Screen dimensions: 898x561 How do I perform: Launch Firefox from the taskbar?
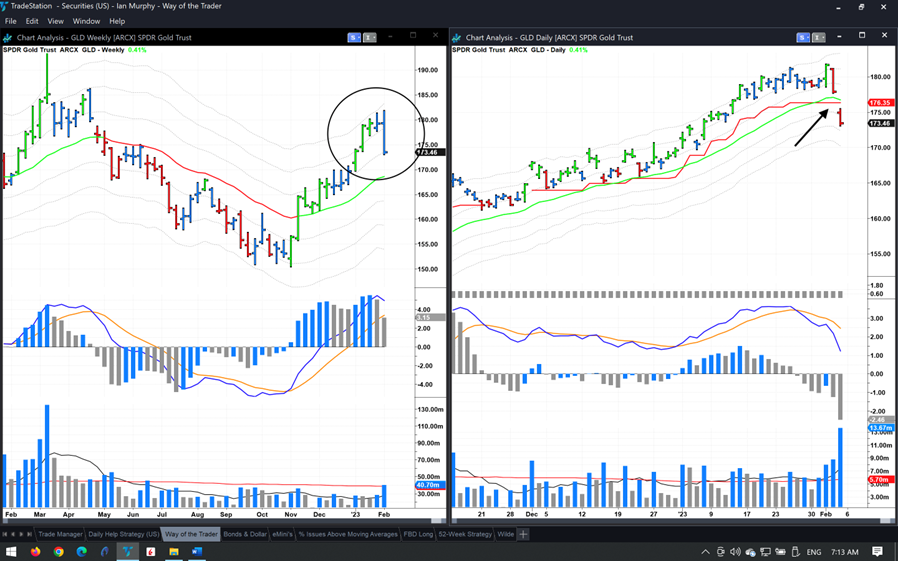coord(36,551)
